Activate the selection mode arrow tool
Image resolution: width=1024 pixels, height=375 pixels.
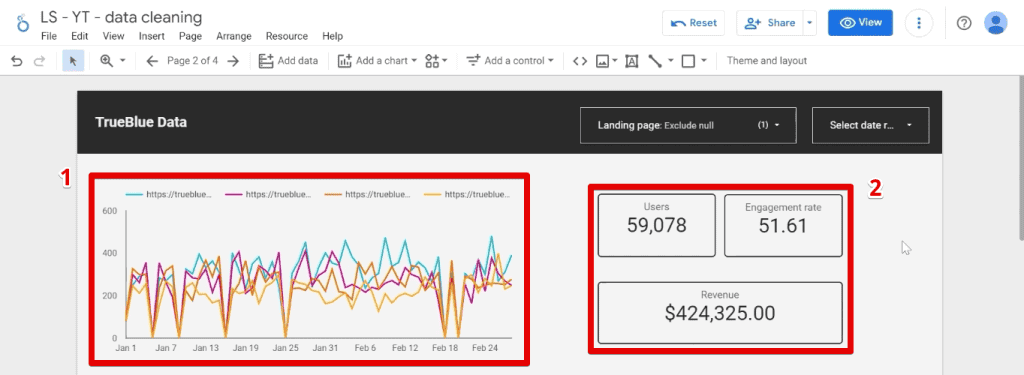tap(73, 61)
